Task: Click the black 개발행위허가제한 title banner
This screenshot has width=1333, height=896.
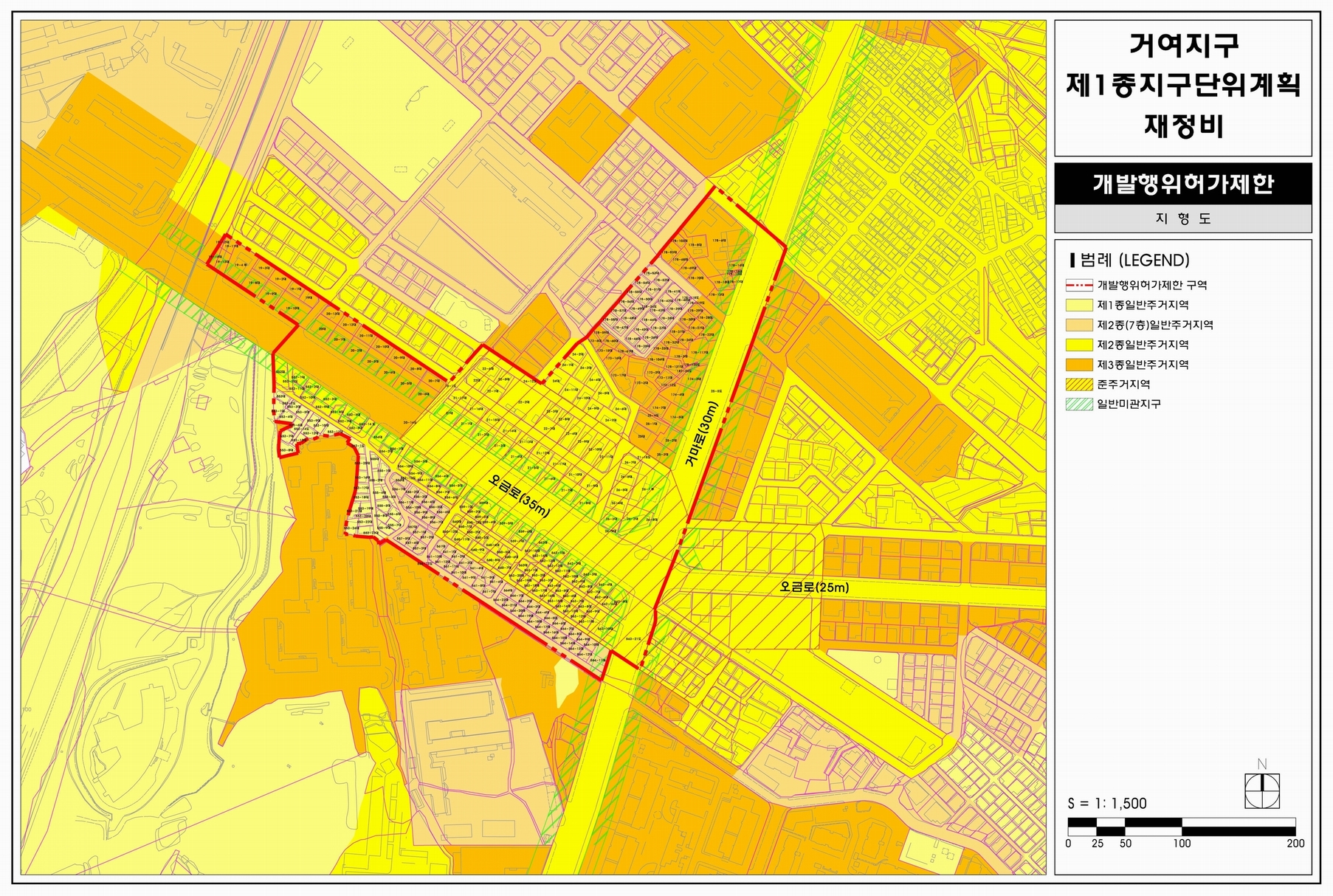Action: [1183, 184]
